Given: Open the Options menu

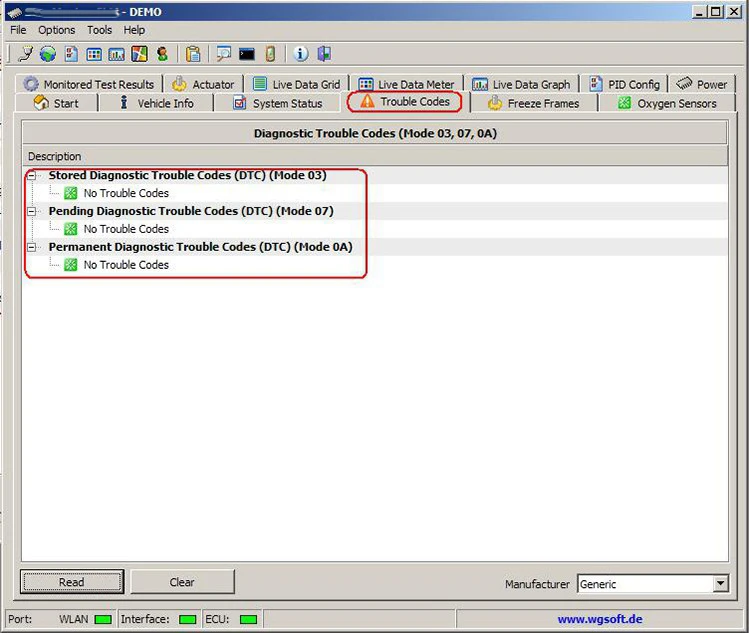Looking at the screenshot, I should pos(56,30).
